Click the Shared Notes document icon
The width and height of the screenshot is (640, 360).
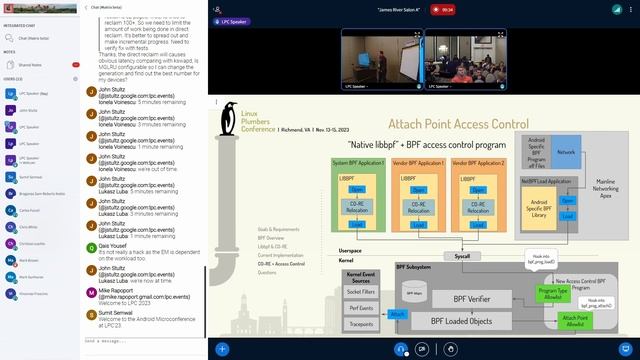(x=10, y=65)
